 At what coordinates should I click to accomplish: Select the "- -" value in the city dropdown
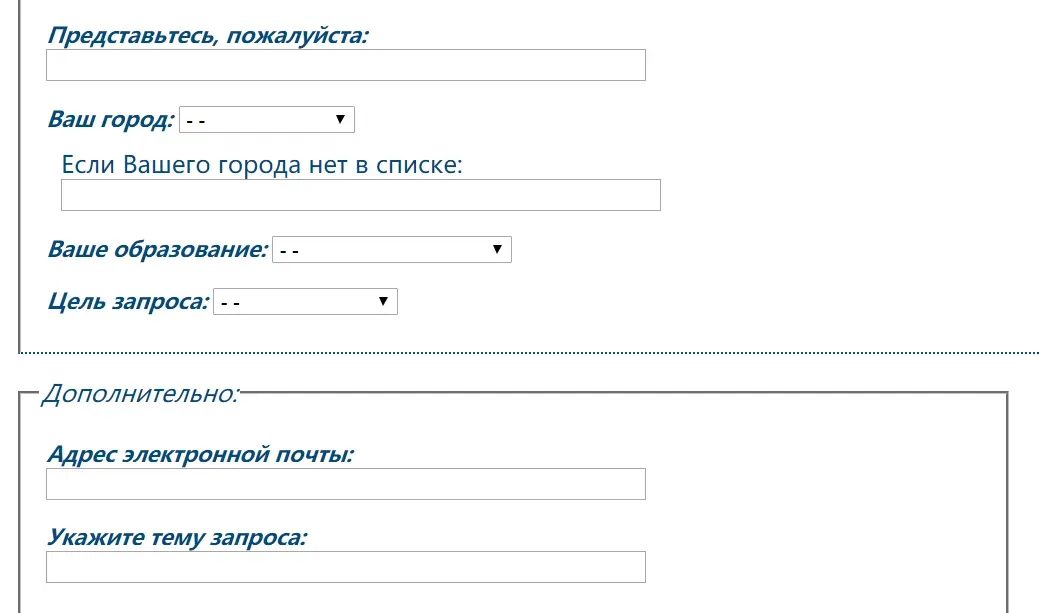(x=195, y=121)
